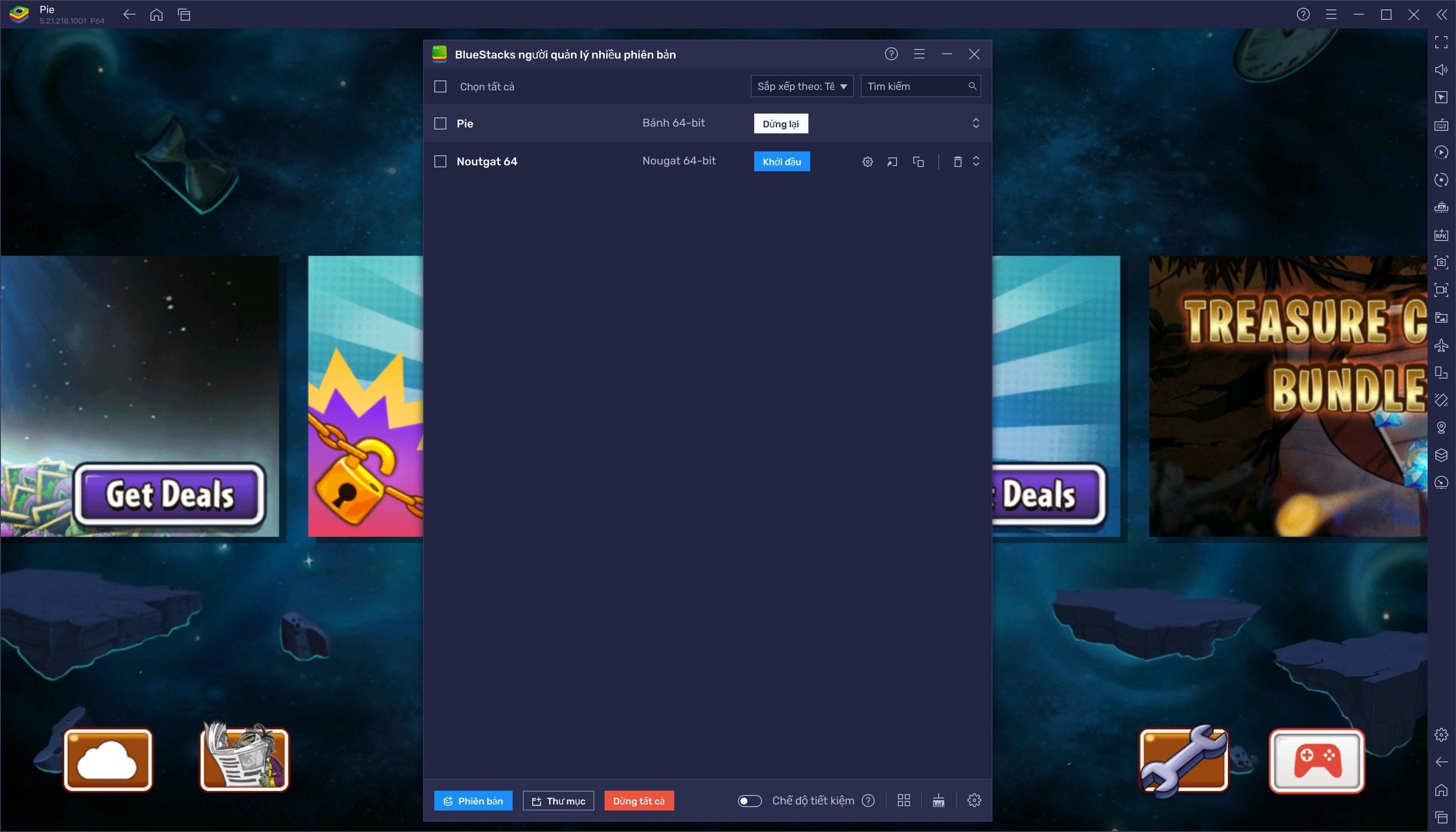Click the back arrow in the title bar

tap(129, 14)
